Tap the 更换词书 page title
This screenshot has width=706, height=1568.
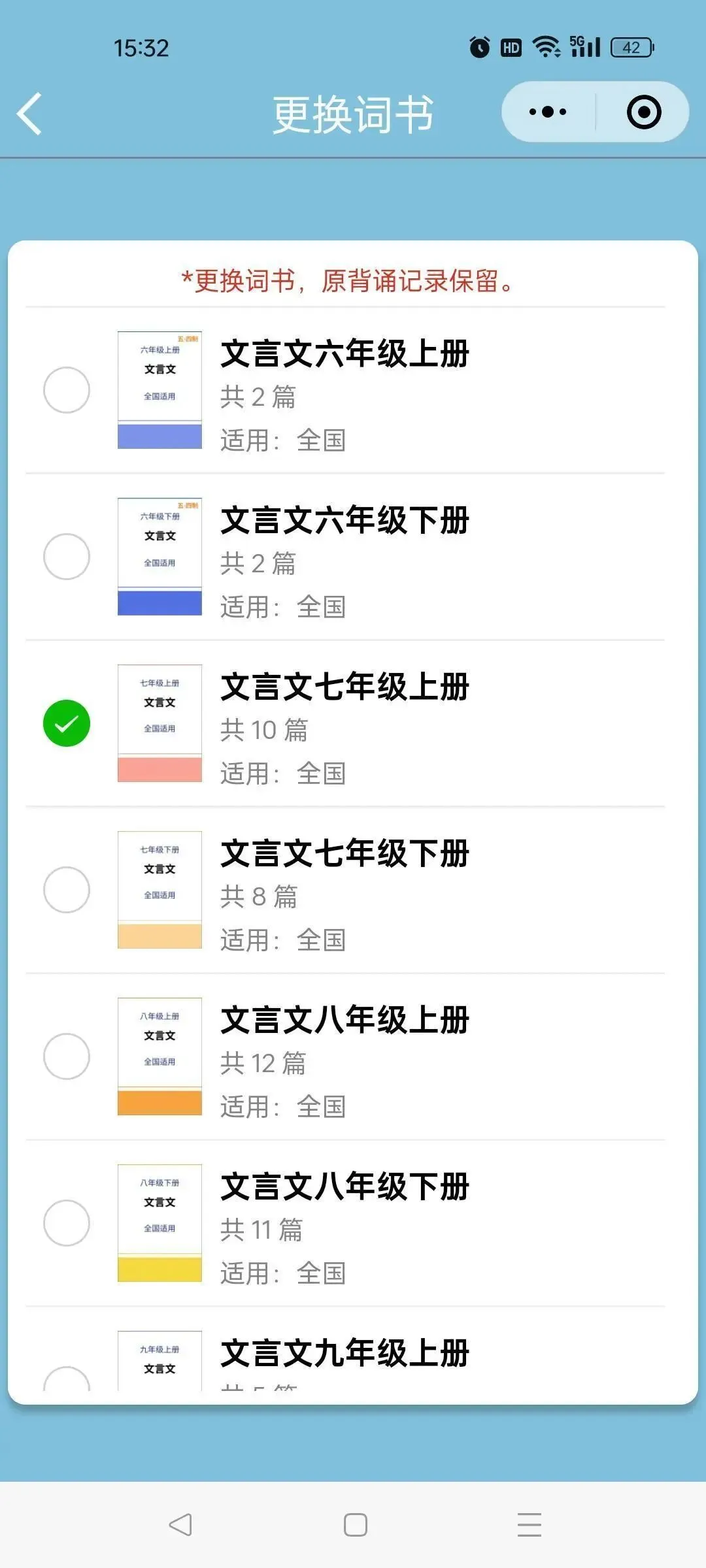pos(353,114)
